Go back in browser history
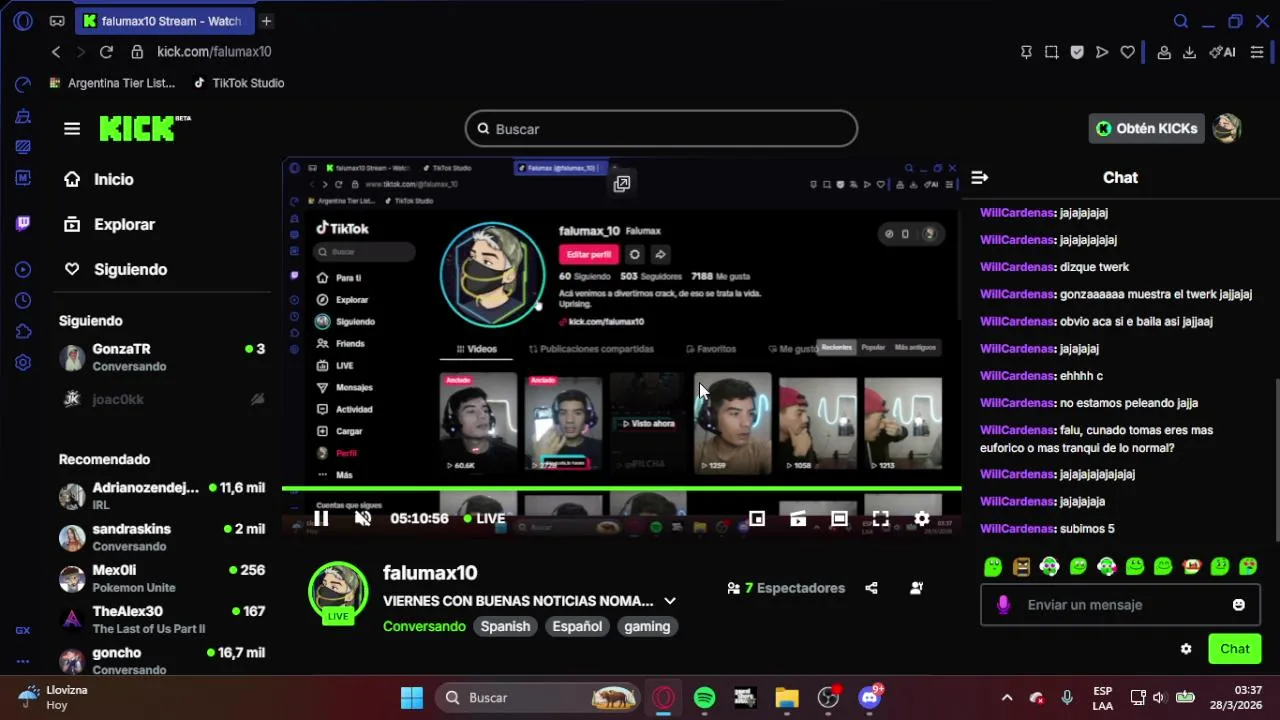The width and height of the screenshot is (1280, 720). pos(56,52)
